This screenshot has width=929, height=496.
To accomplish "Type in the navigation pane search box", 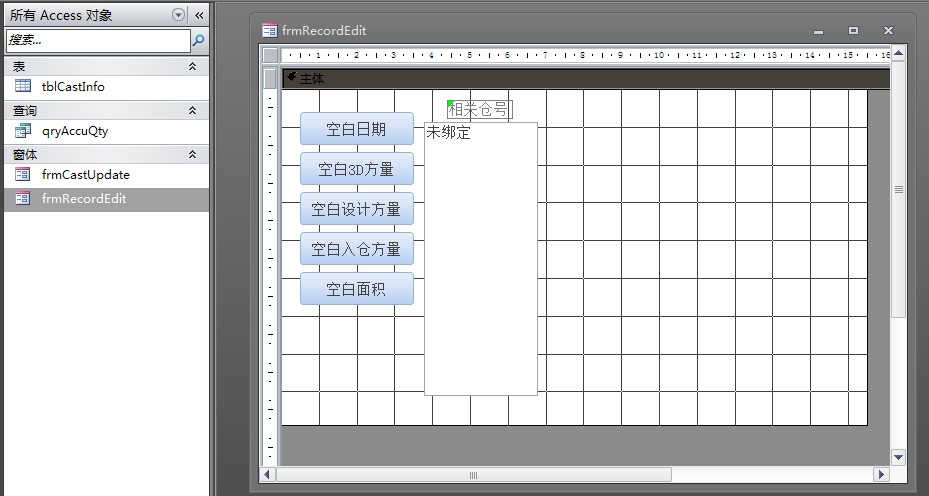I will tap(96, 41).
